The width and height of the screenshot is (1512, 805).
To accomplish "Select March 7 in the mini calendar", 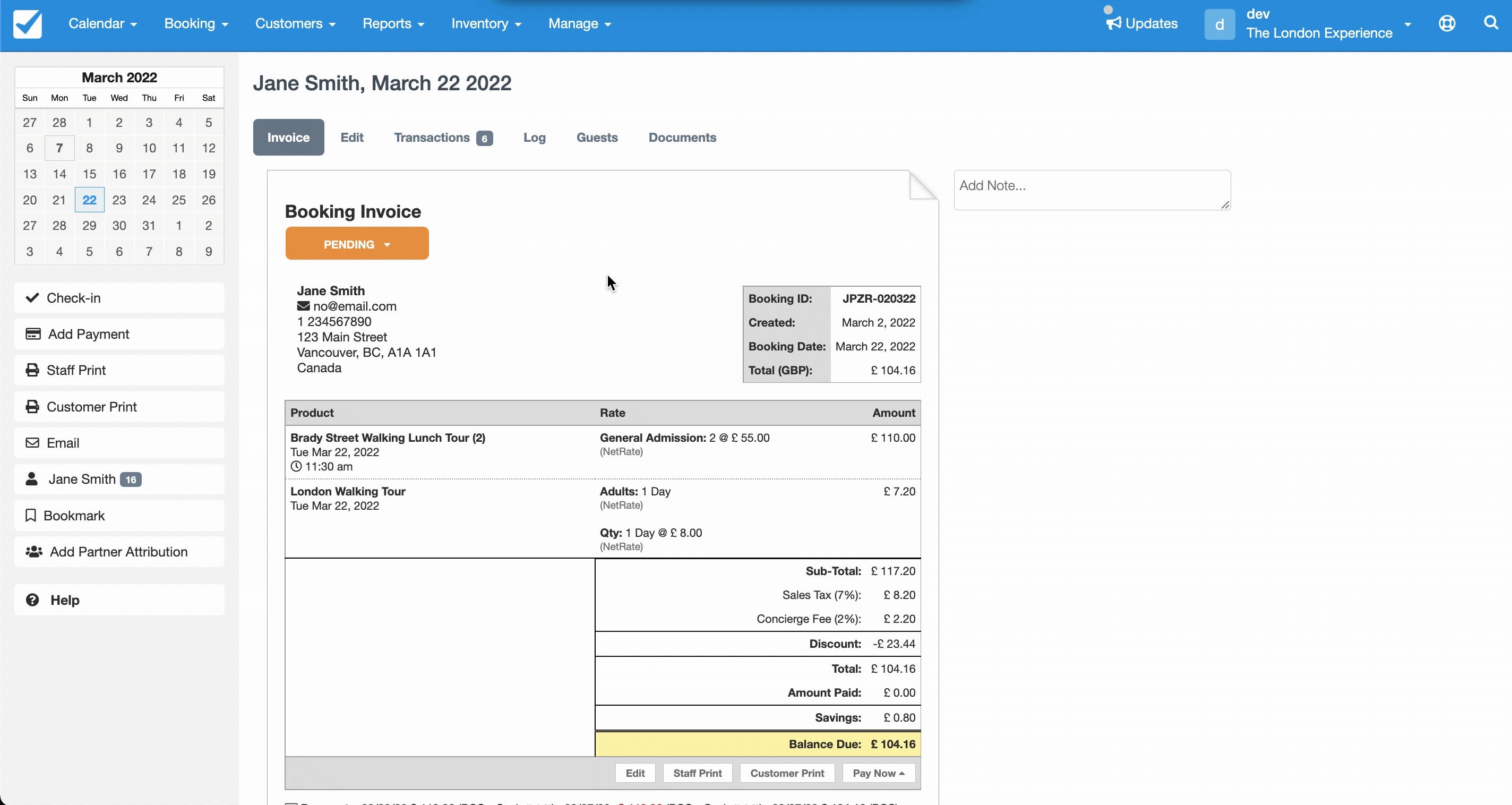I will (x=59, y=148).
